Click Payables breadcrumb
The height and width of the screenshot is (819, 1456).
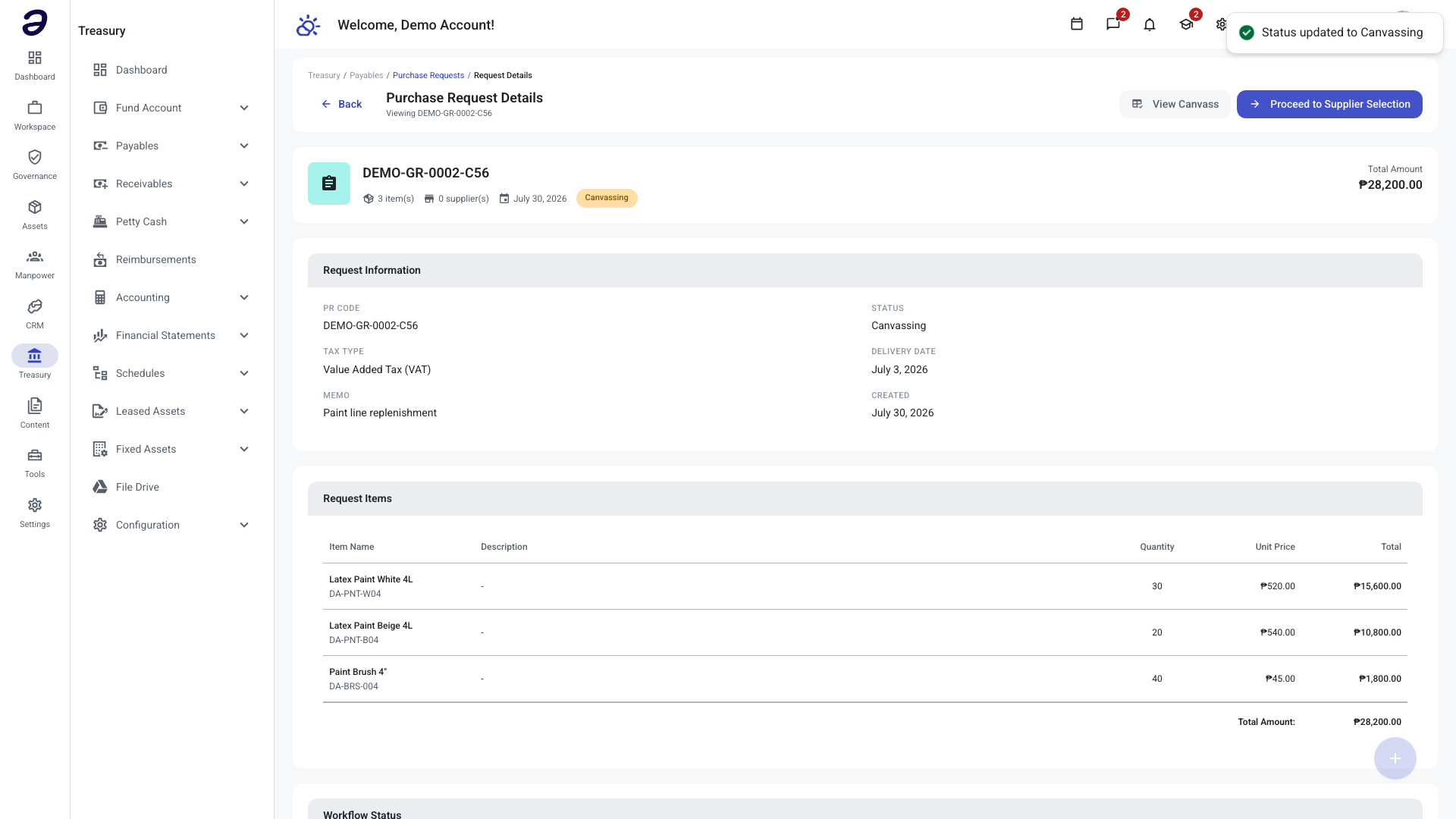click(x=366, y=75)
